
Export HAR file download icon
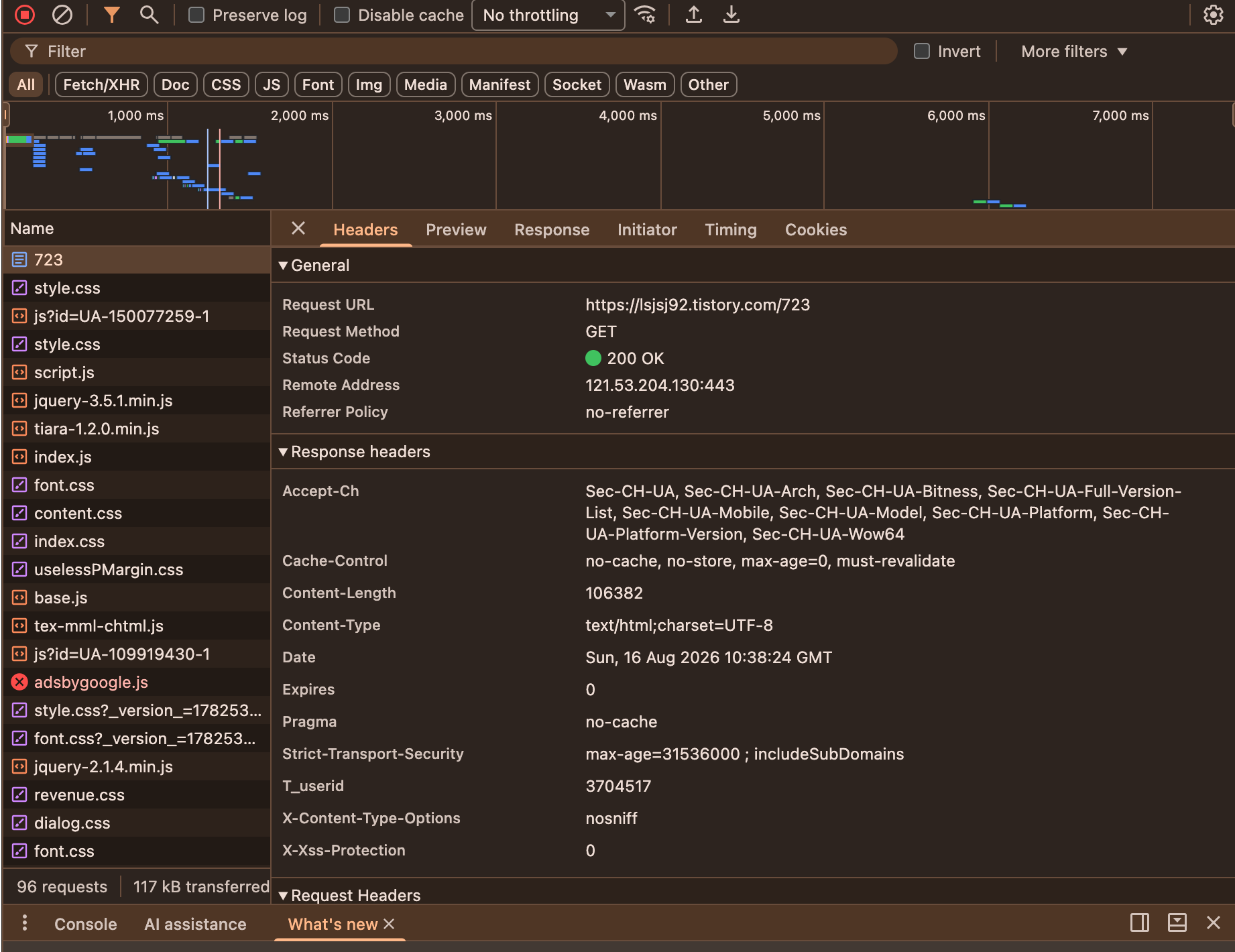[x=731, y=15]
